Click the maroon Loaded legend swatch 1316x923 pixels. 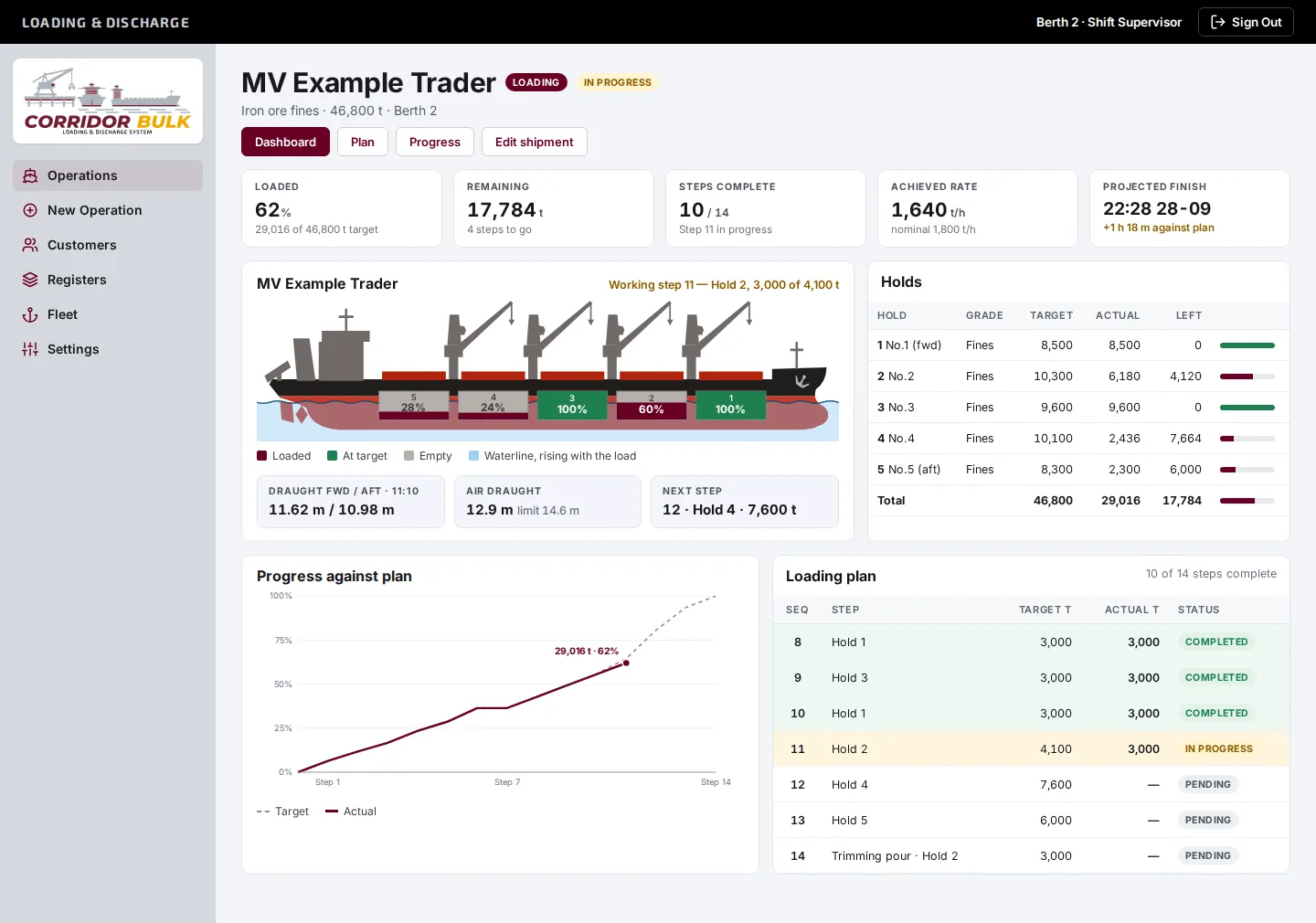coord(262,456)
